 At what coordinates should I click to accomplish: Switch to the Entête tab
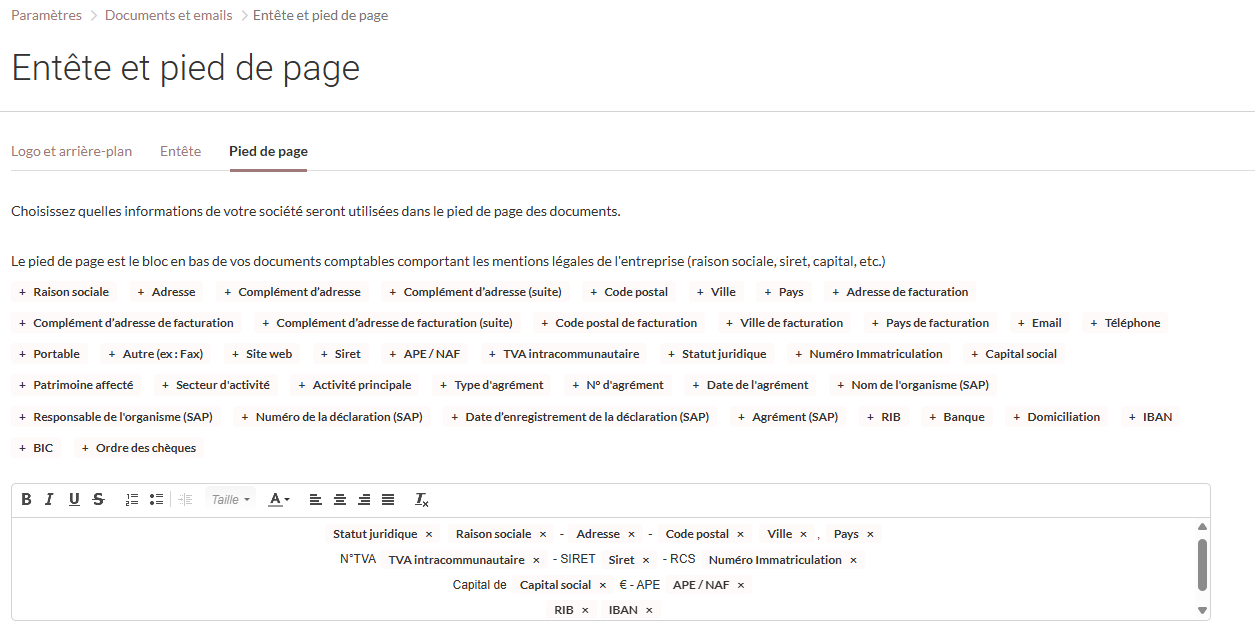pos(180,151)
